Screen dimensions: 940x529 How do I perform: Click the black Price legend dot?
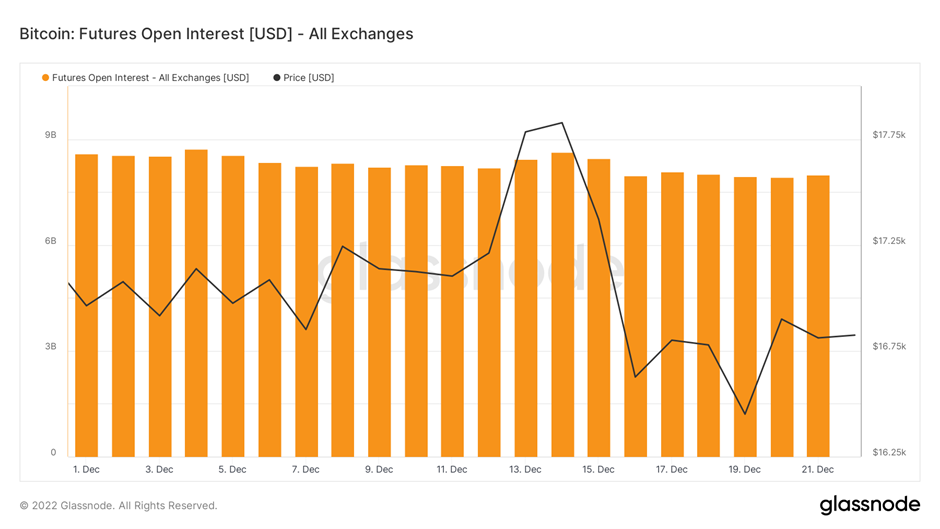(276, 78)
